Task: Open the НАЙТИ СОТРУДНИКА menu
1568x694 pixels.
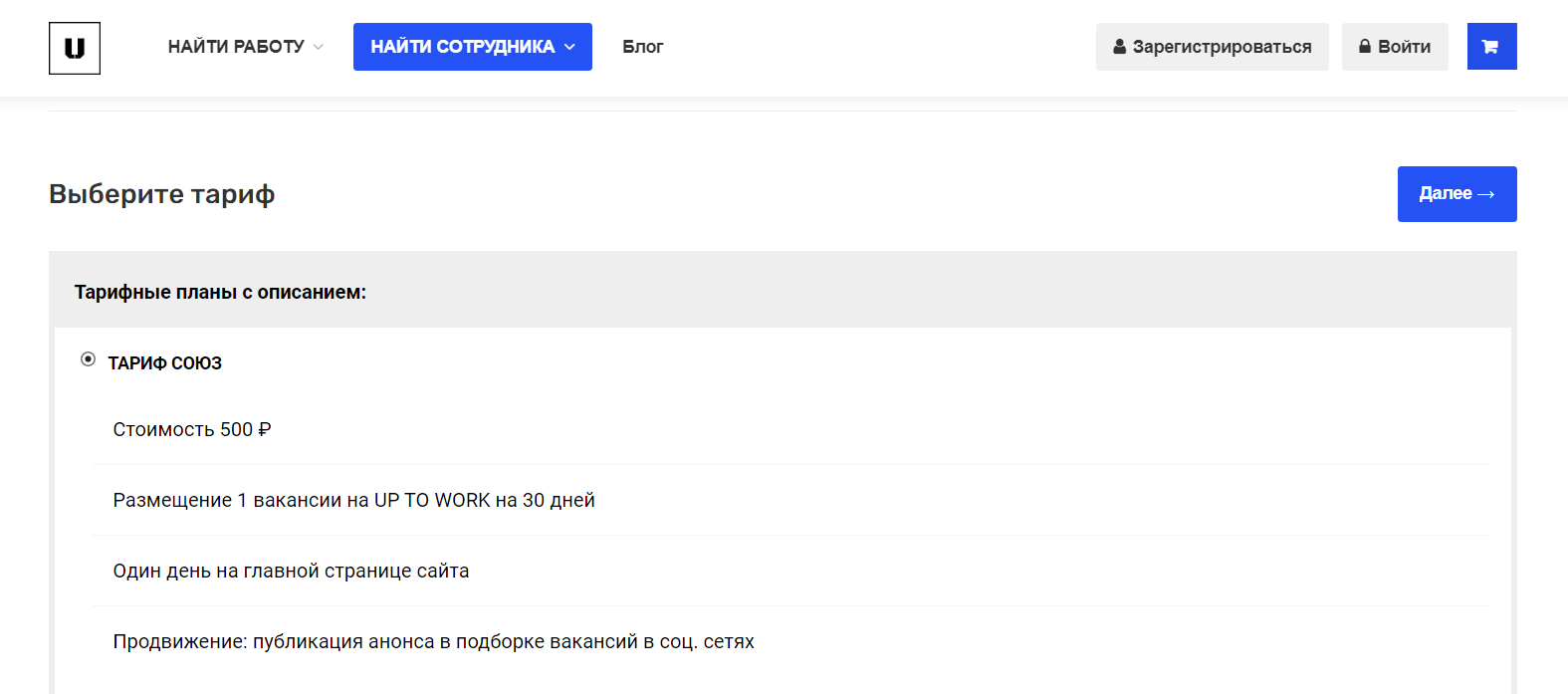Action: click(462, 47)
